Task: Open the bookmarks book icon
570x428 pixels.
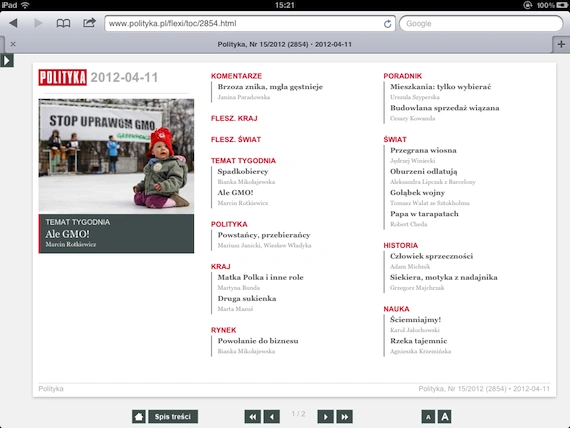Action: click(x=63, y=24)
